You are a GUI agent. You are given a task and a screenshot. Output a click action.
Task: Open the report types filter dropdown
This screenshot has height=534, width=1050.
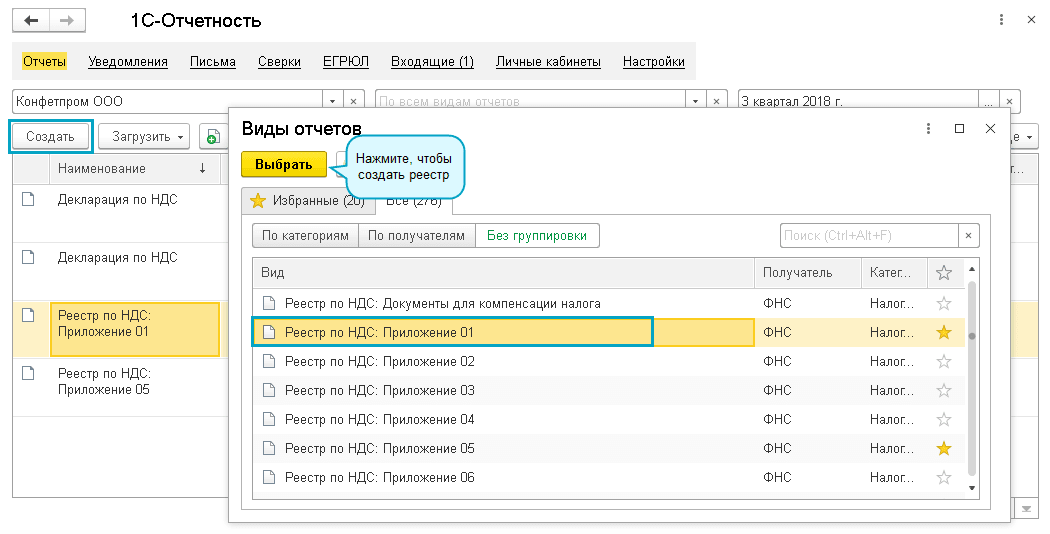[x=695, y=101]
